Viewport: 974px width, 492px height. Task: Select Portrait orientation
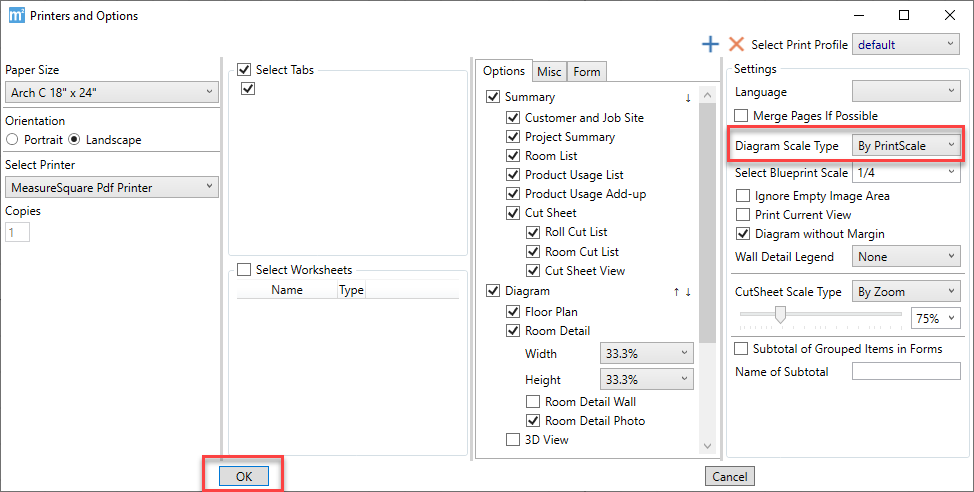pos(12,140)
